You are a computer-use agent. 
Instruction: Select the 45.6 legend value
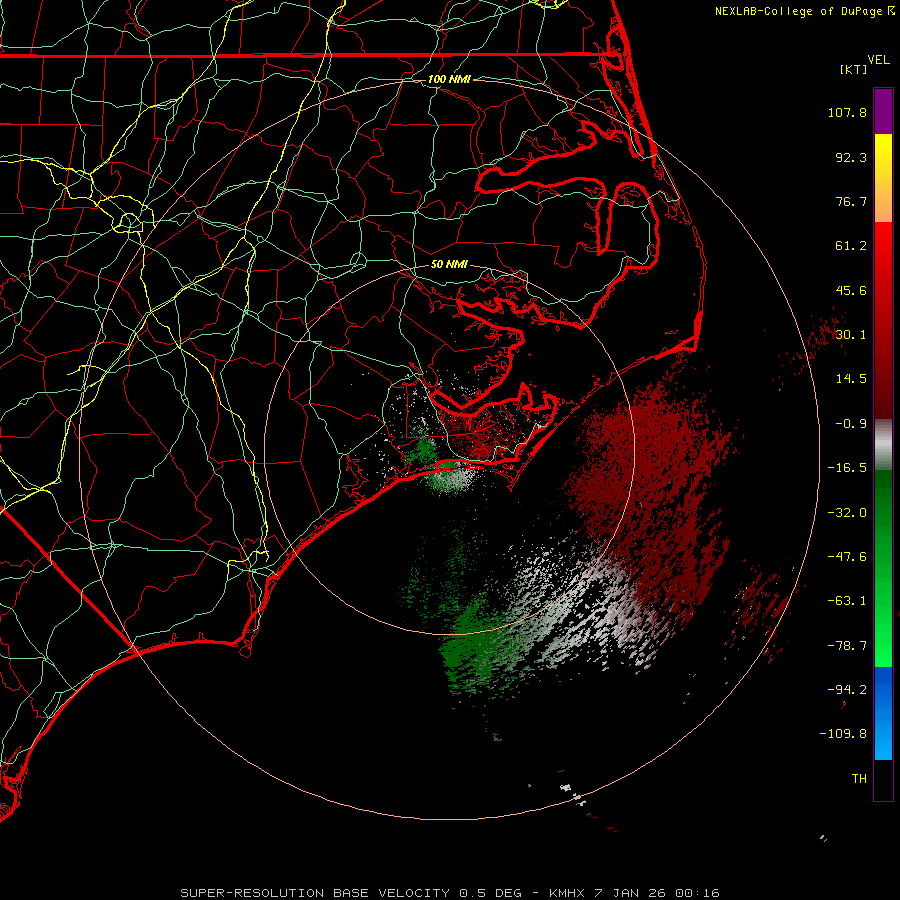point(851,290)
